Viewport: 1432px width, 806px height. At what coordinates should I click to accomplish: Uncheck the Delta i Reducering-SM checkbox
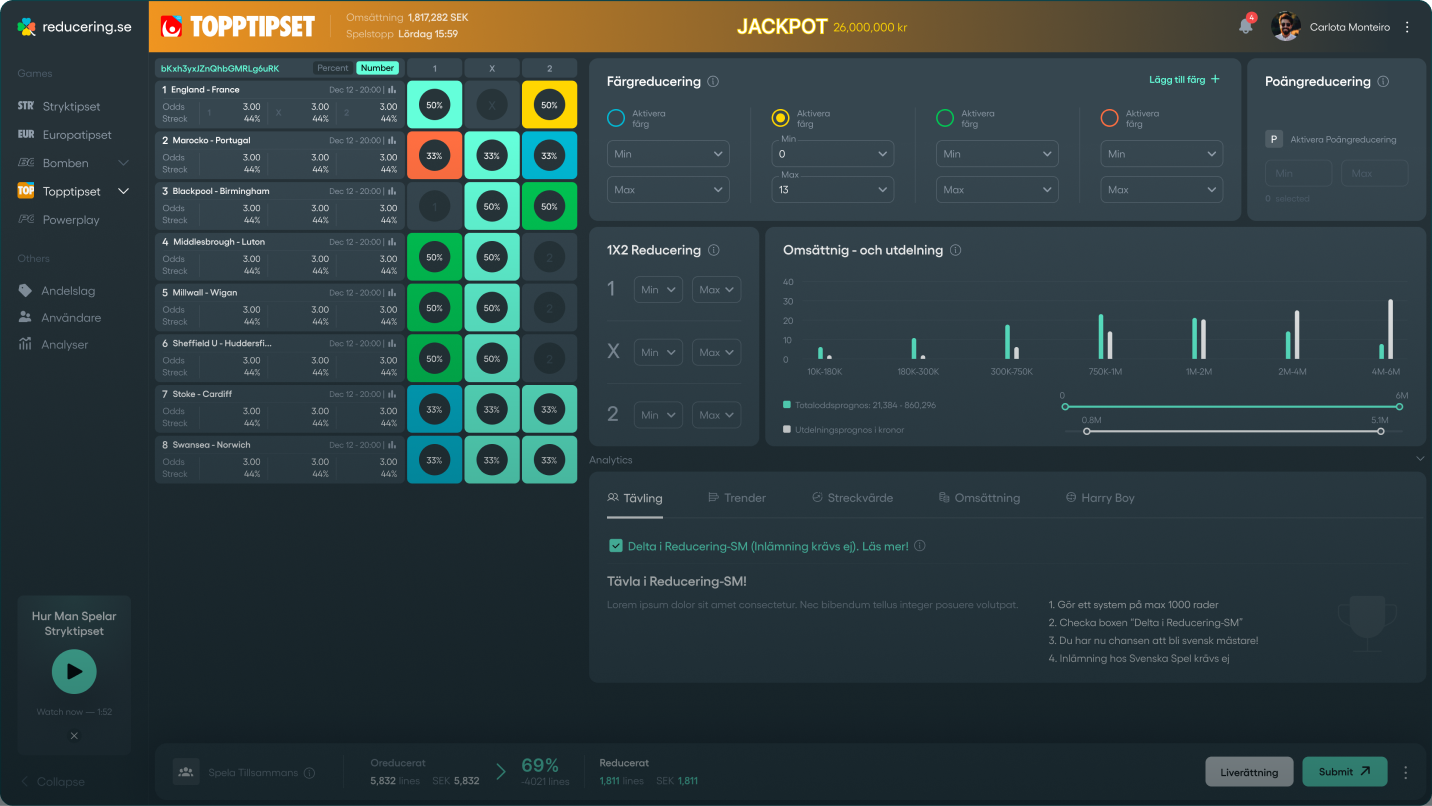click(616, 546)
